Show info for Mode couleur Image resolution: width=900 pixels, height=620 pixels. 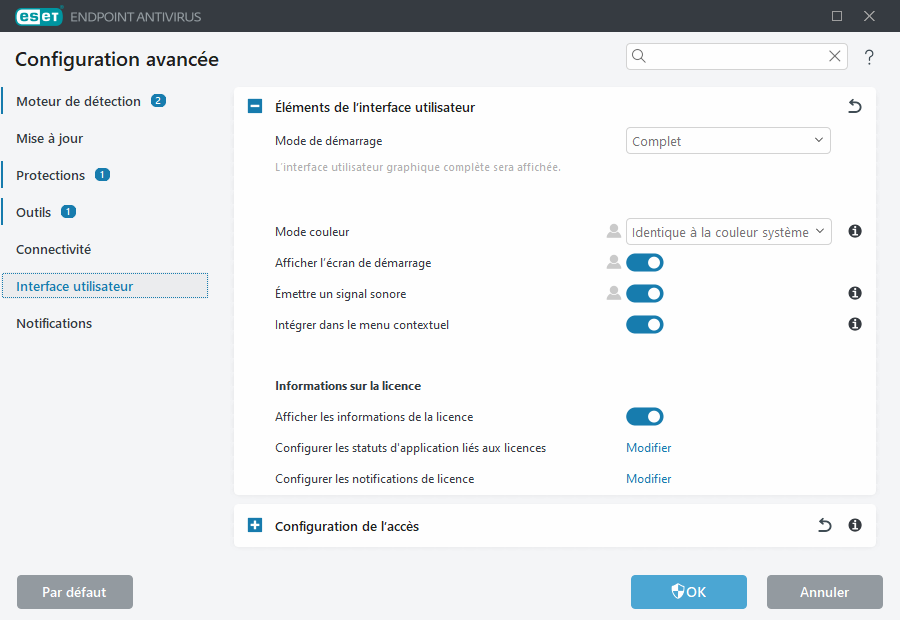point(855,231)
